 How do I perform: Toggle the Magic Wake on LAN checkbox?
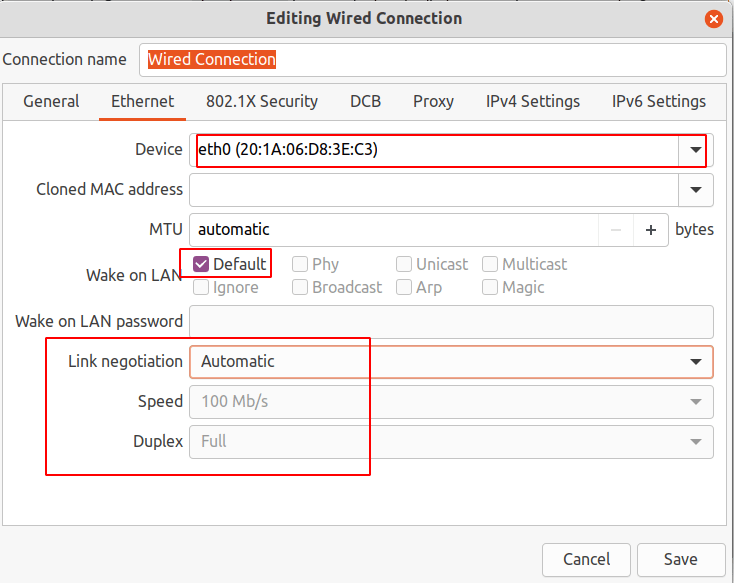point(490,287)
